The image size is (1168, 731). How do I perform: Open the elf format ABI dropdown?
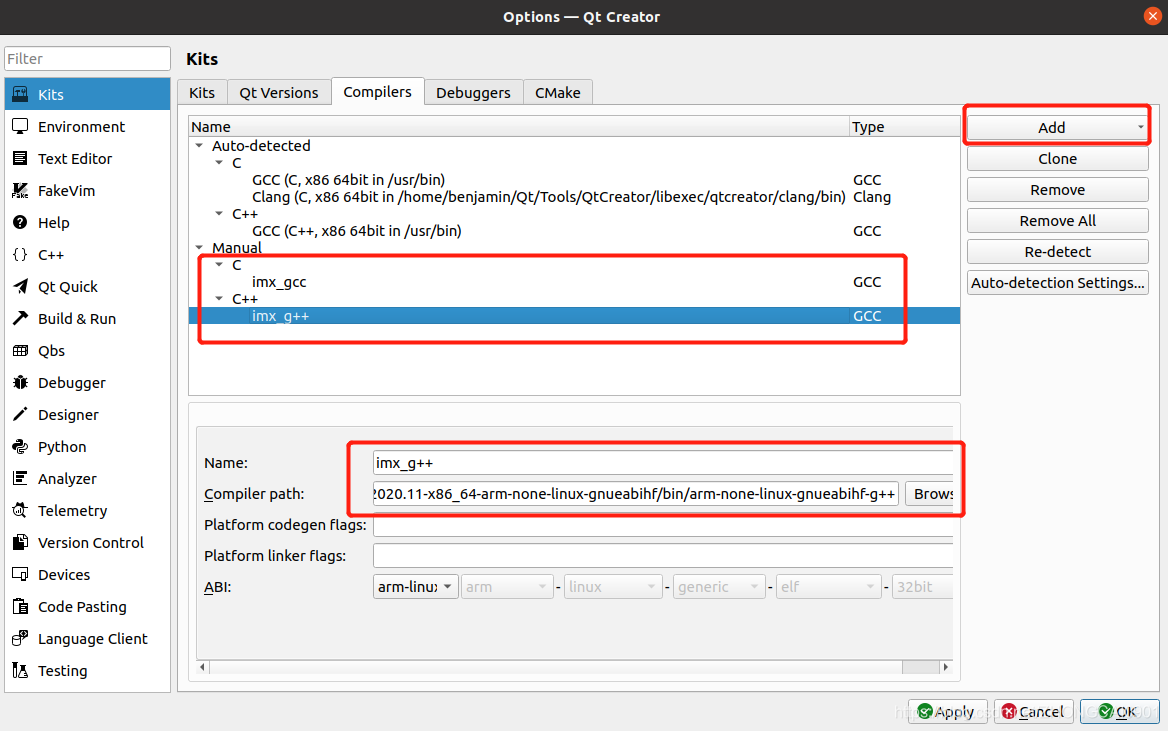click(x=829, y=587)
